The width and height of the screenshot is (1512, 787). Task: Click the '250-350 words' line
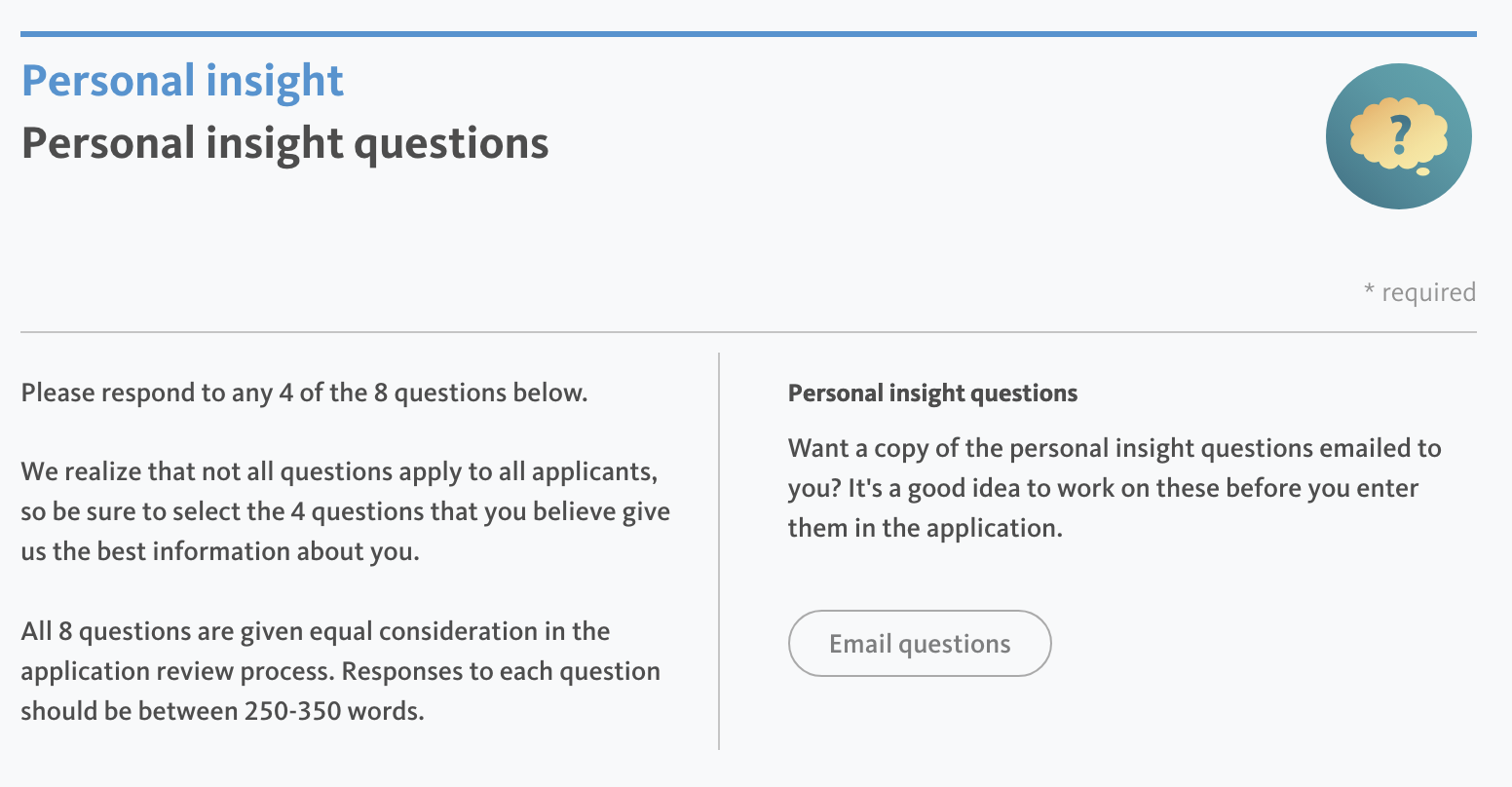point(222,711)
